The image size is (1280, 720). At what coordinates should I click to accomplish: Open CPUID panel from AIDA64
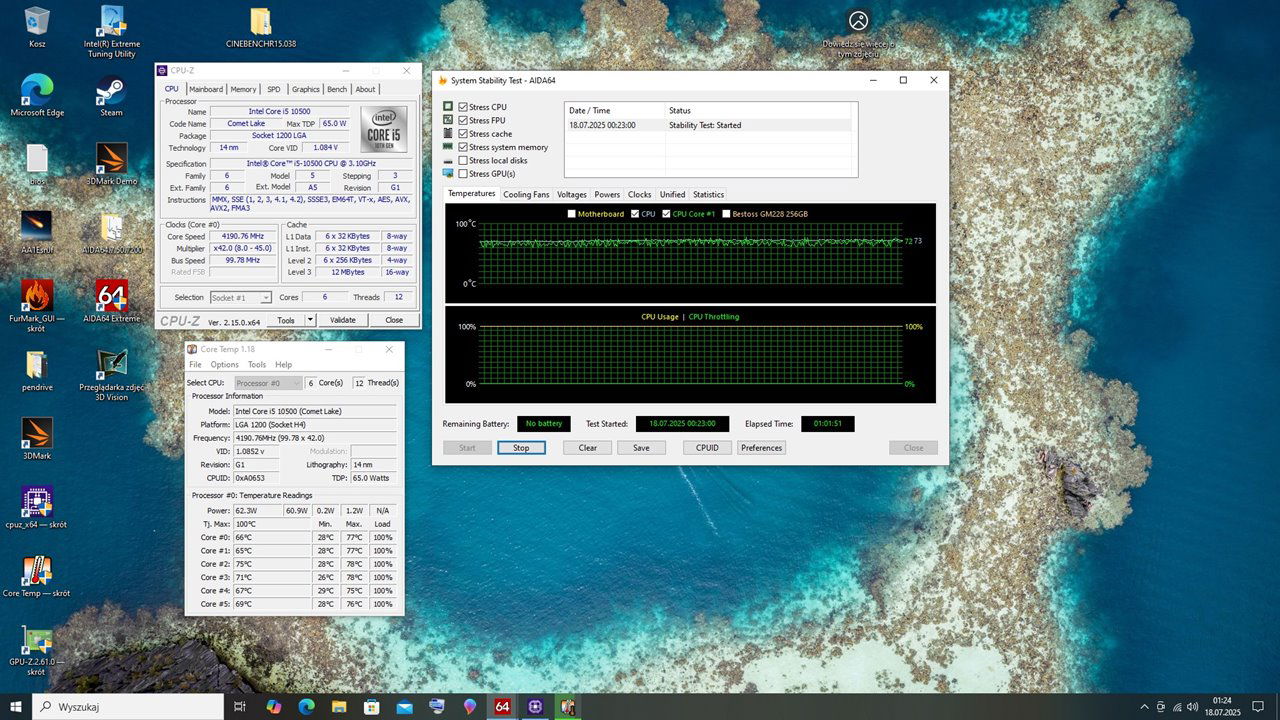[707, 448]
